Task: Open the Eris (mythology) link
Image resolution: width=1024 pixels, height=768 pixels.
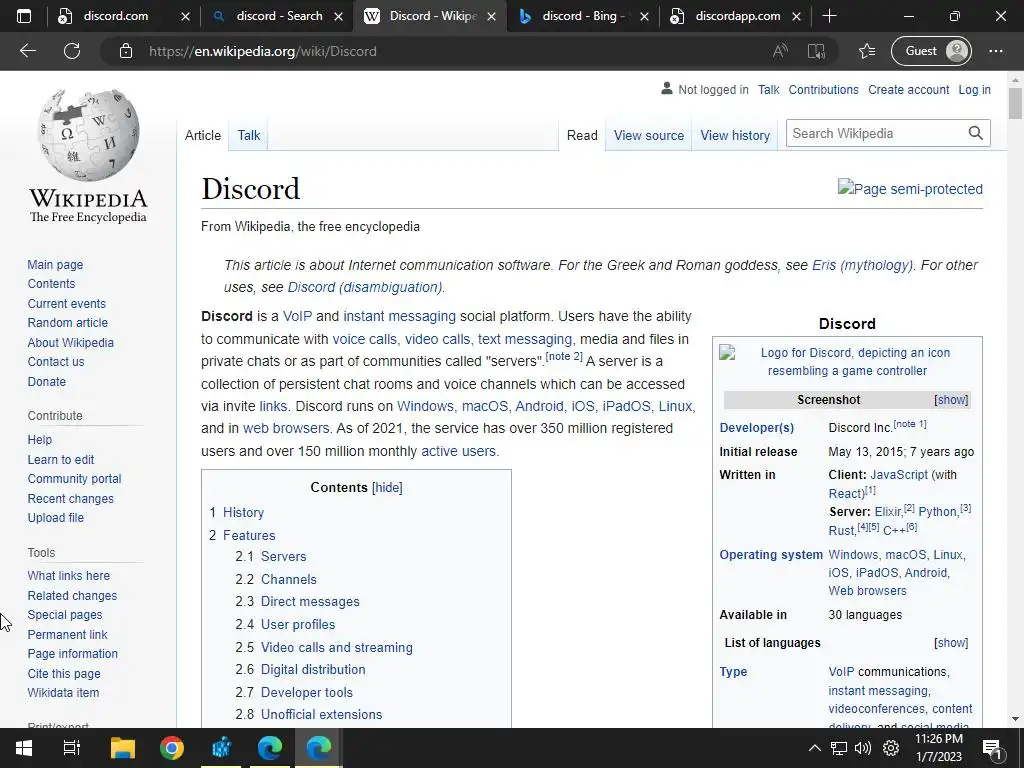Action: tap(862, 265)
